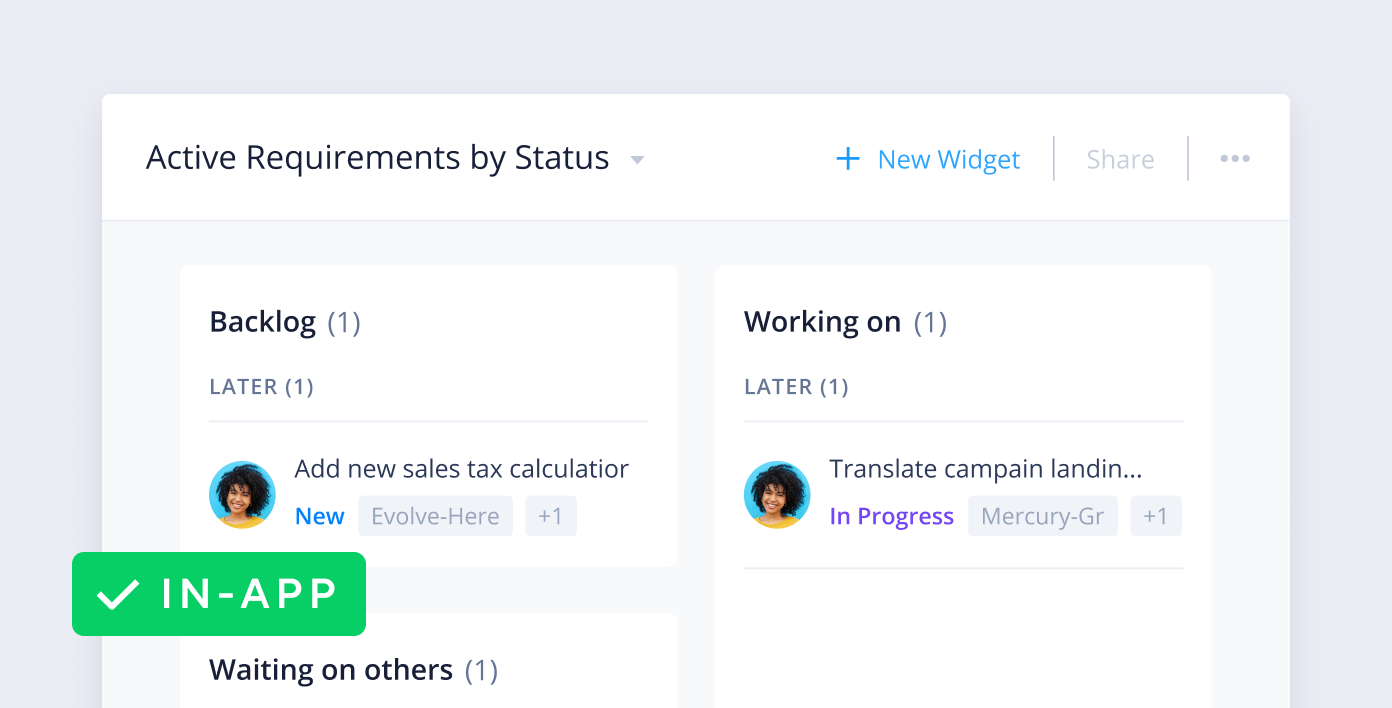Screen dimensions: 1392x708
Task: Click the purple In Progress status label
Action: [x=891, y=516]
